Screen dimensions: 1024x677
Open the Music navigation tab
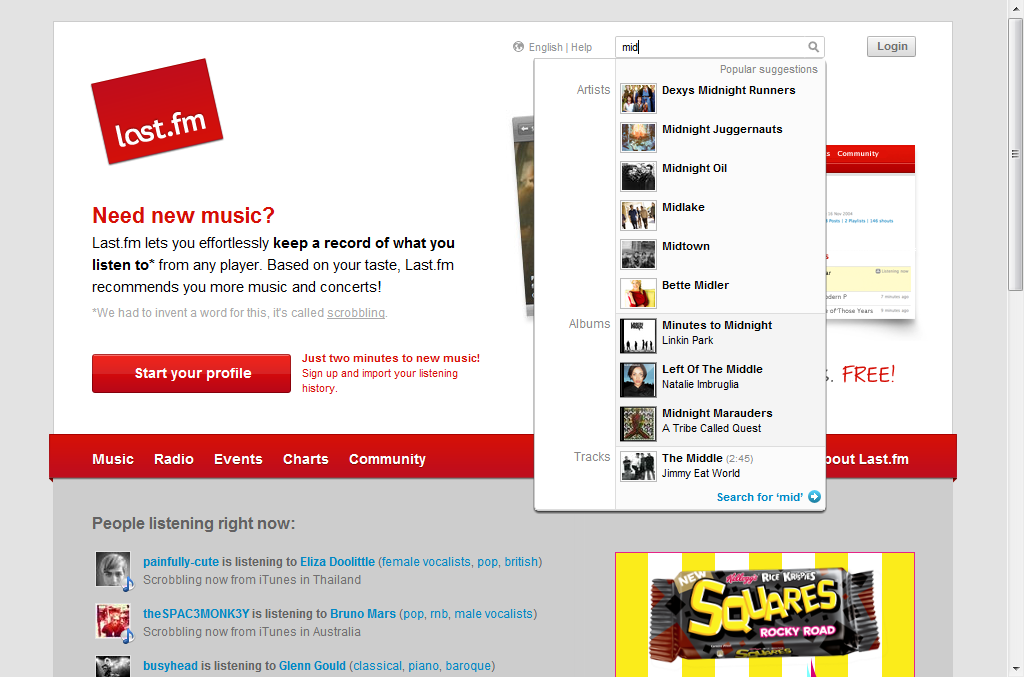[x=113, y=459]
